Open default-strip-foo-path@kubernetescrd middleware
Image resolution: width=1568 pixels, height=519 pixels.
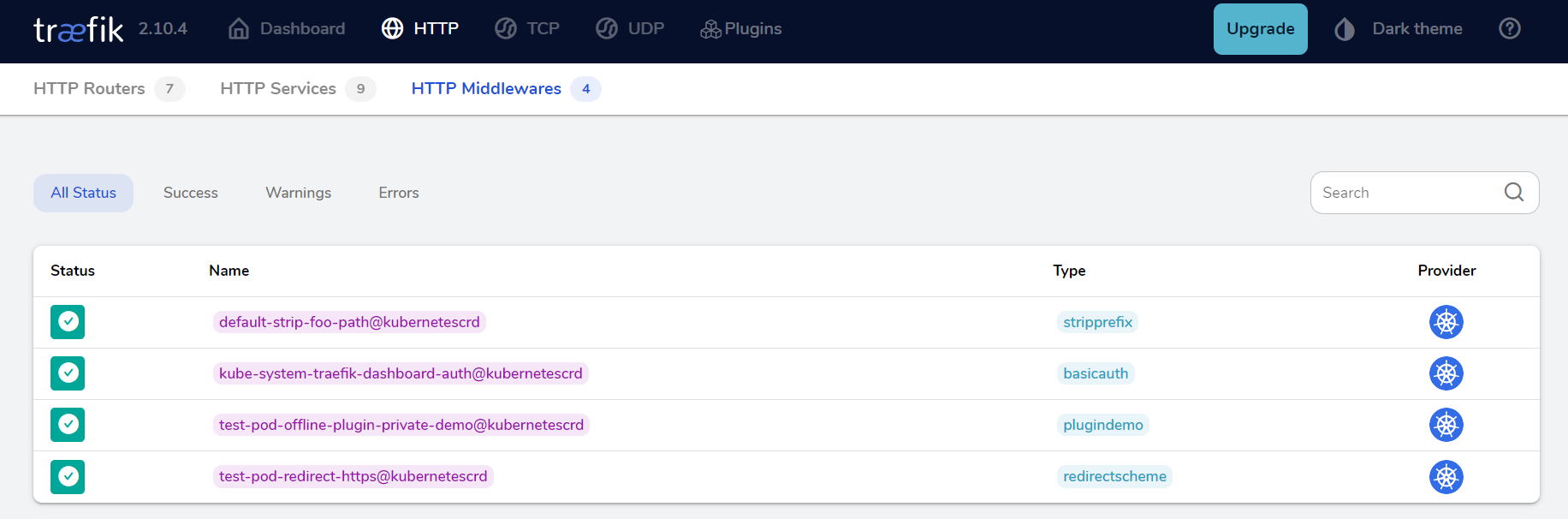(x=349, y=322)
